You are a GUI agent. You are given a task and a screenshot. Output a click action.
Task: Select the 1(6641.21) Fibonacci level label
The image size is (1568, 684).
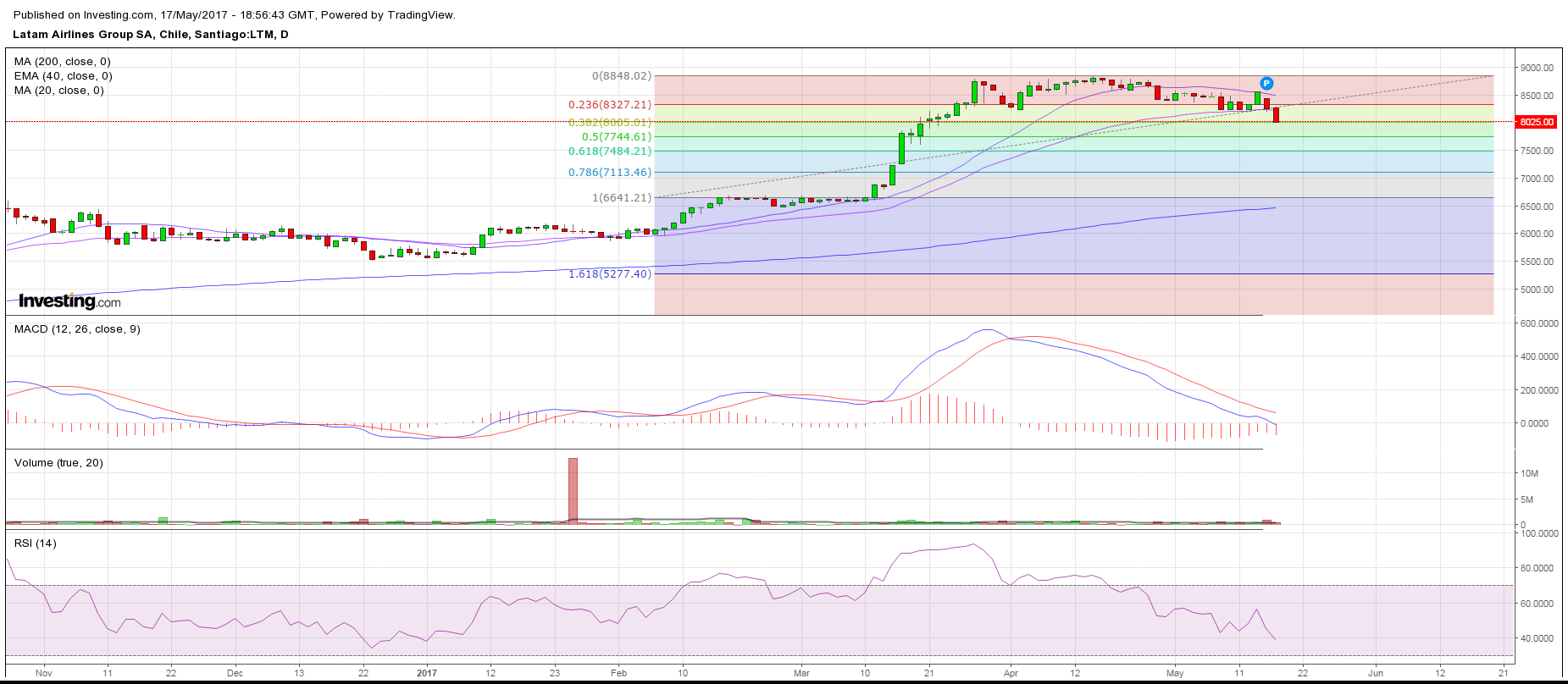pos(622,198)
